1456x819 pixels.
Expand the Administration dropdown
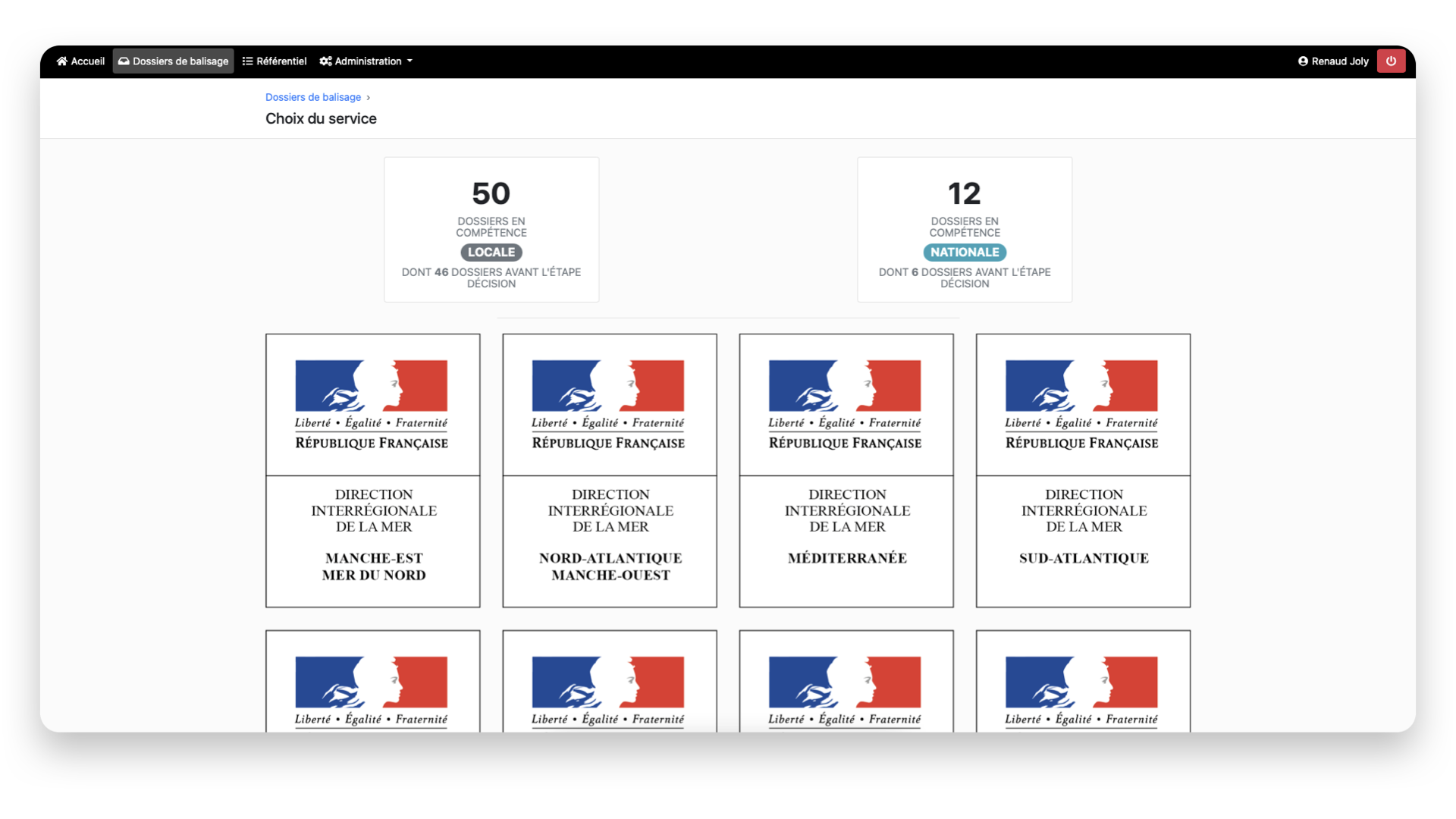pos(366,61)
